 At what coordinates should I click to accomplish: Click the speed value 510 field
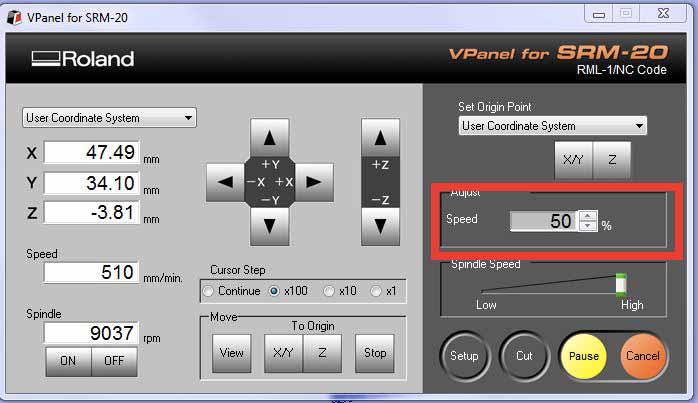[92, 272]
